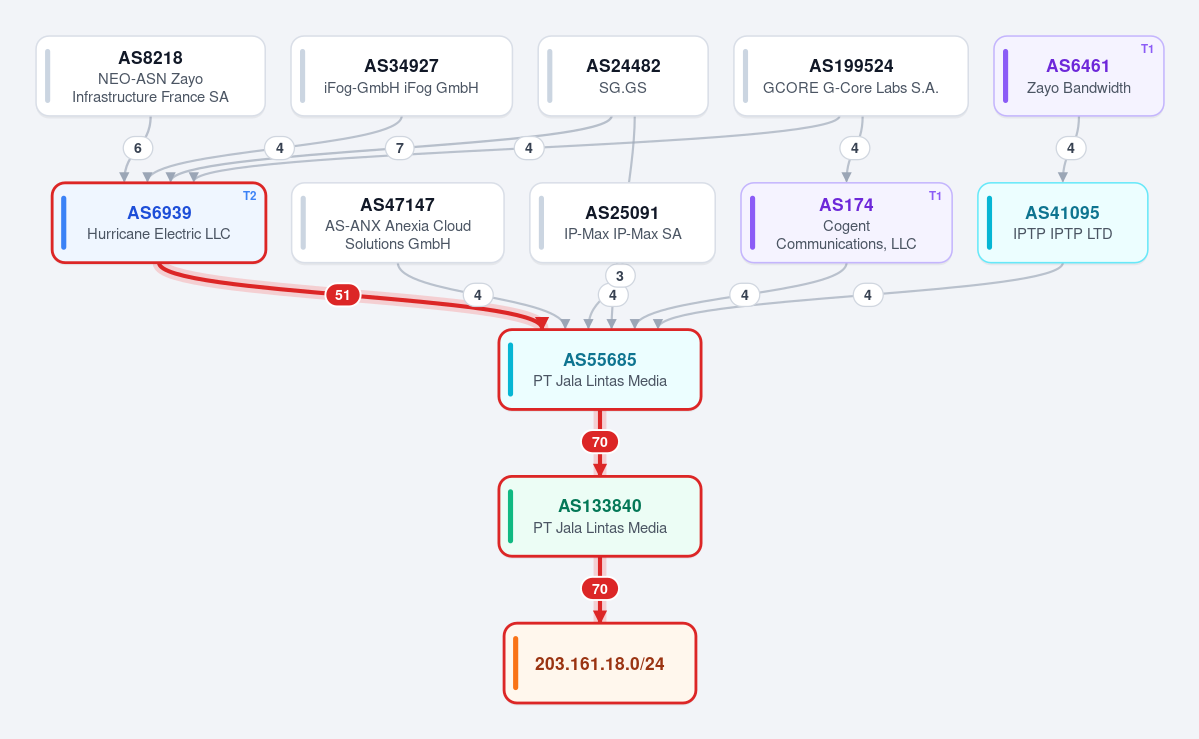
Task: Click the AS199524 GCORE node
Action: [851, 77]
